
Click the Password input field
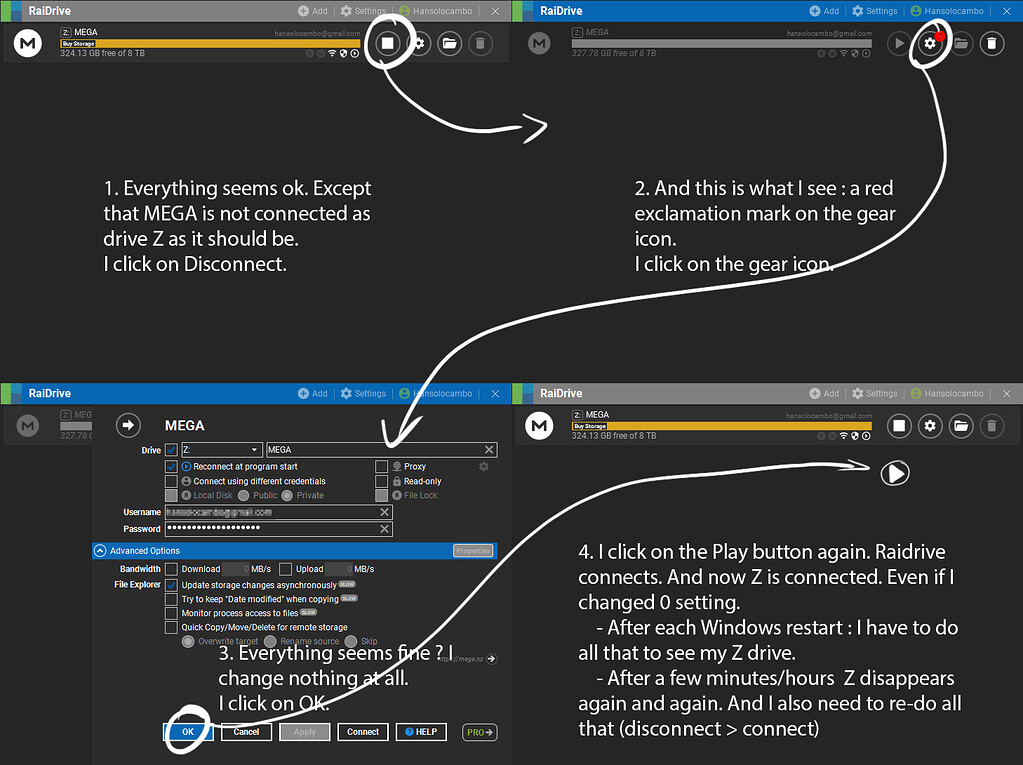[x=270, y=529]
